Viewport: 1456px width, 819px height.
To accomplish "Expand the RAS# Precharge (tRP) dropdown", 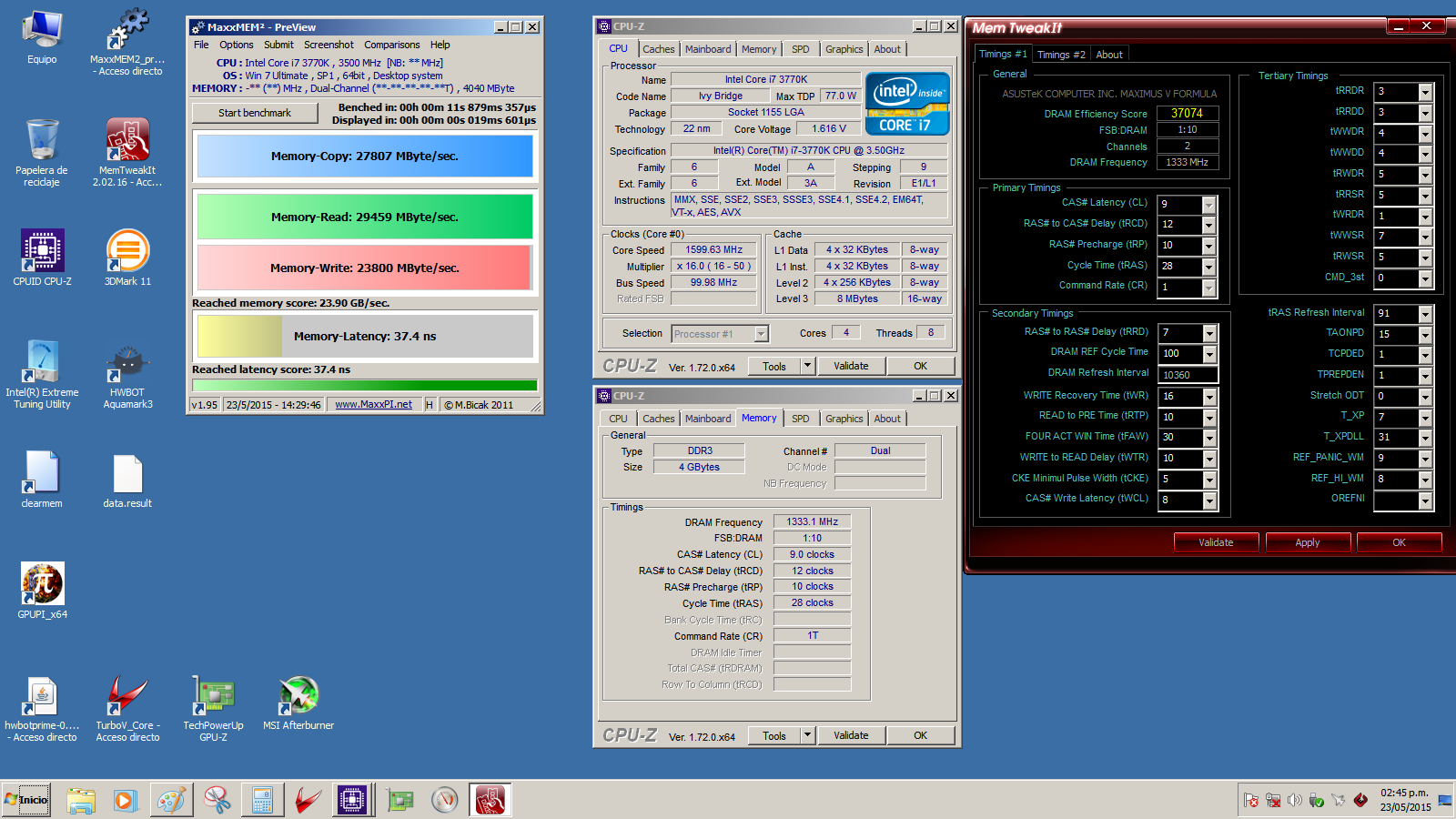I will point(1208,246).
